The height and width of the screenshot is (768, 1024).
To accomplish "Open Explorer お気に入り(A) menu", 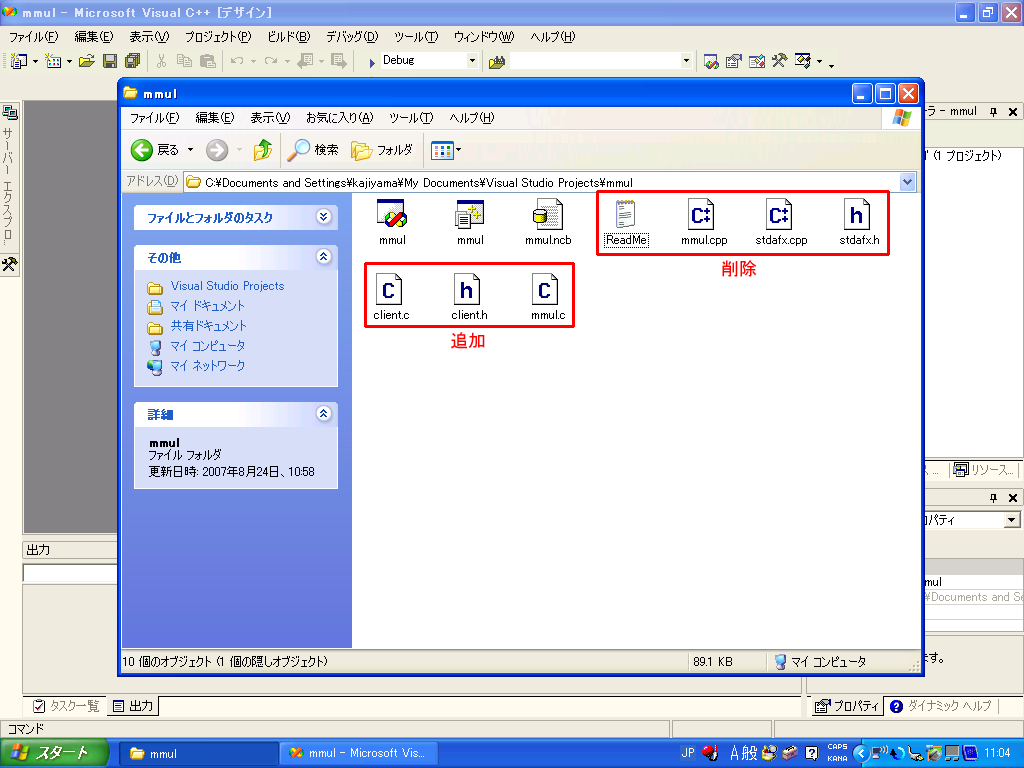I will click(x=339, y=118).
